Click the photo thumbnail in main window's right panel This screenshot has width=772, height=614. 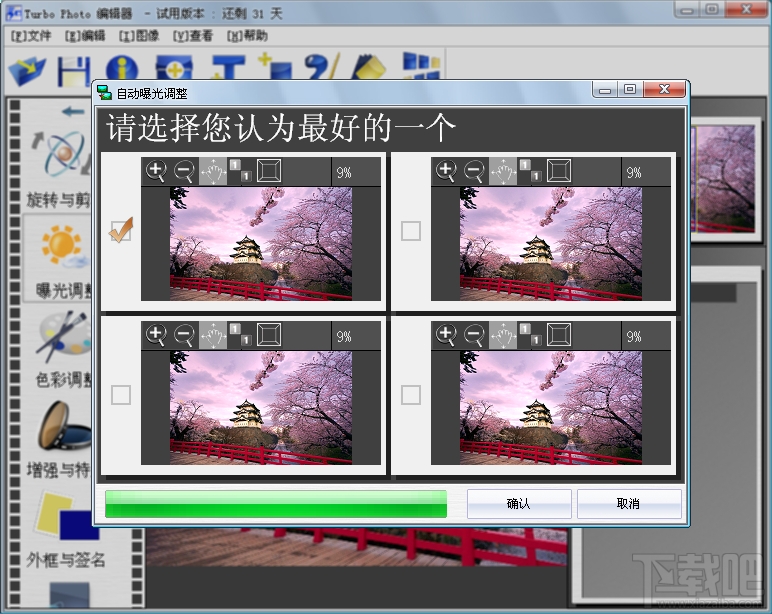(725, 178)
